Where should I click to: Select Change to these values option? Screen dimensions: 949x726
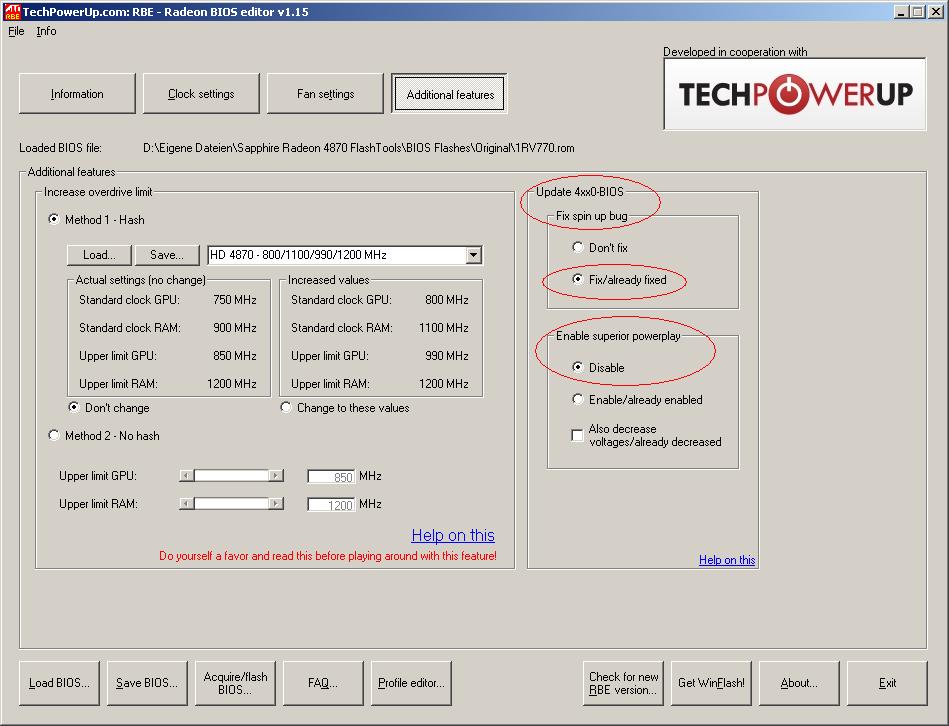286,407
